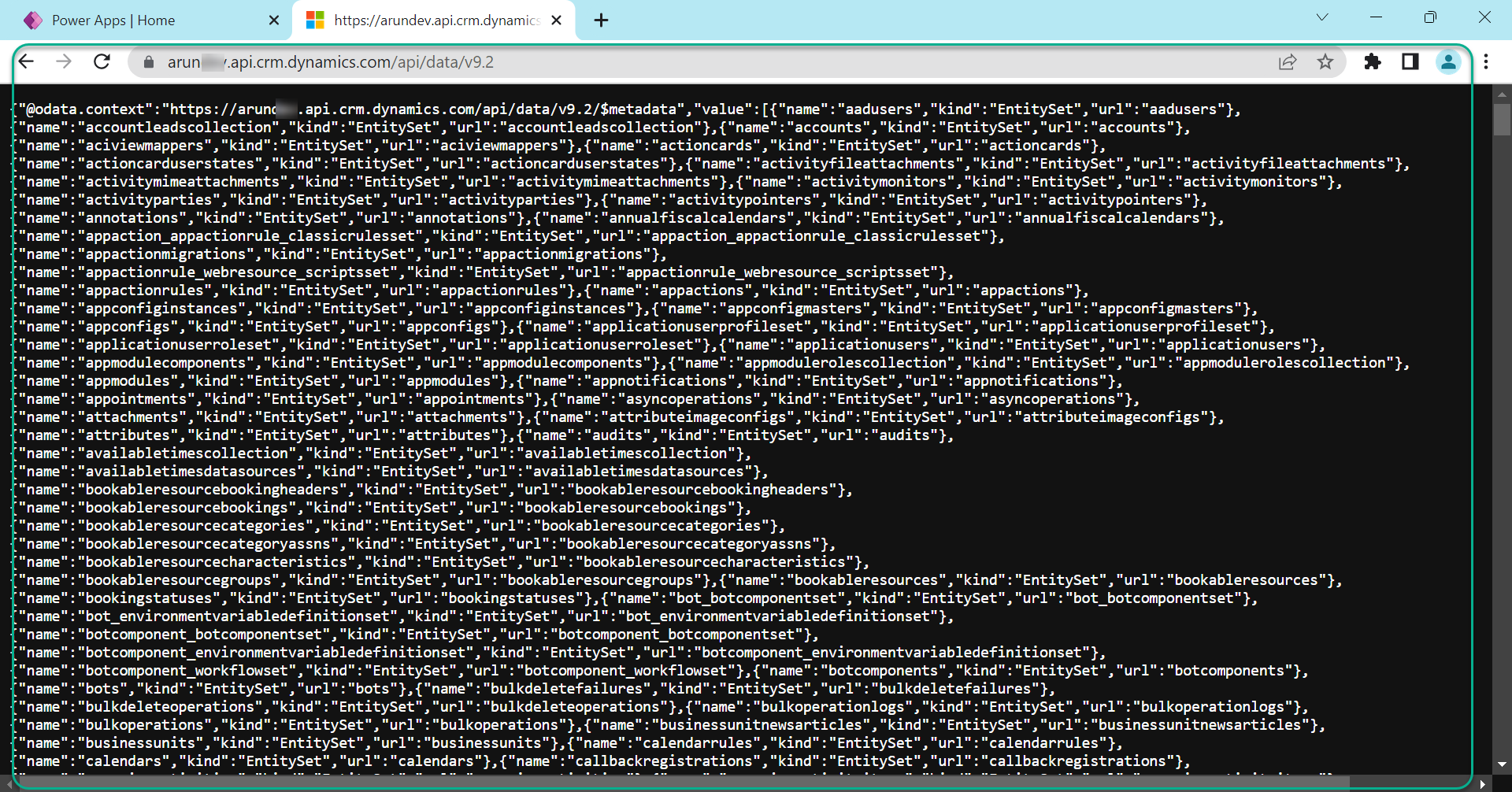The height and width of the screenshot is (792, 1512).
Task: Open the Extensions puzzle-piece icon
Action: pos(1372,61)
